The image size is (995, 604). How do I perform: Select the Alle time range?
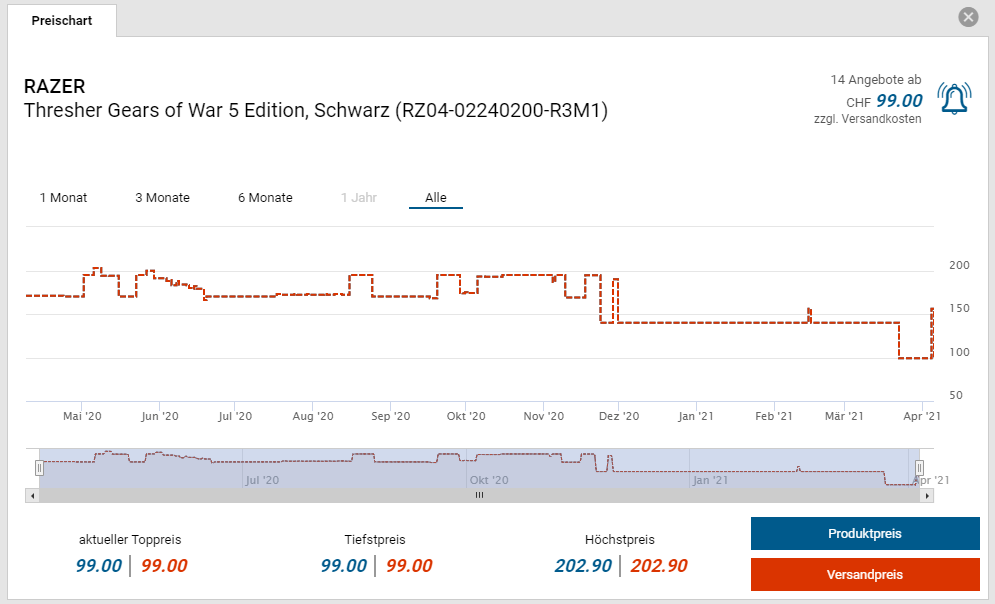tap(435, 198)
